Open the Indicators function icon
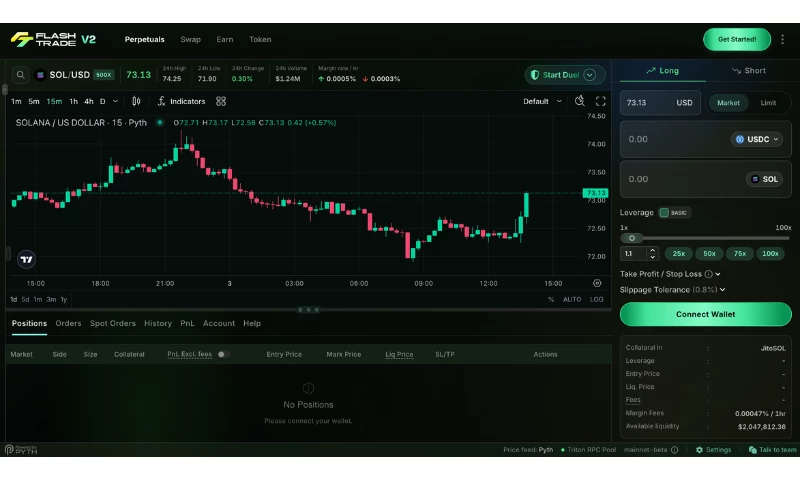The width and height of the screenshot is (800, 480). click(161, 101)
